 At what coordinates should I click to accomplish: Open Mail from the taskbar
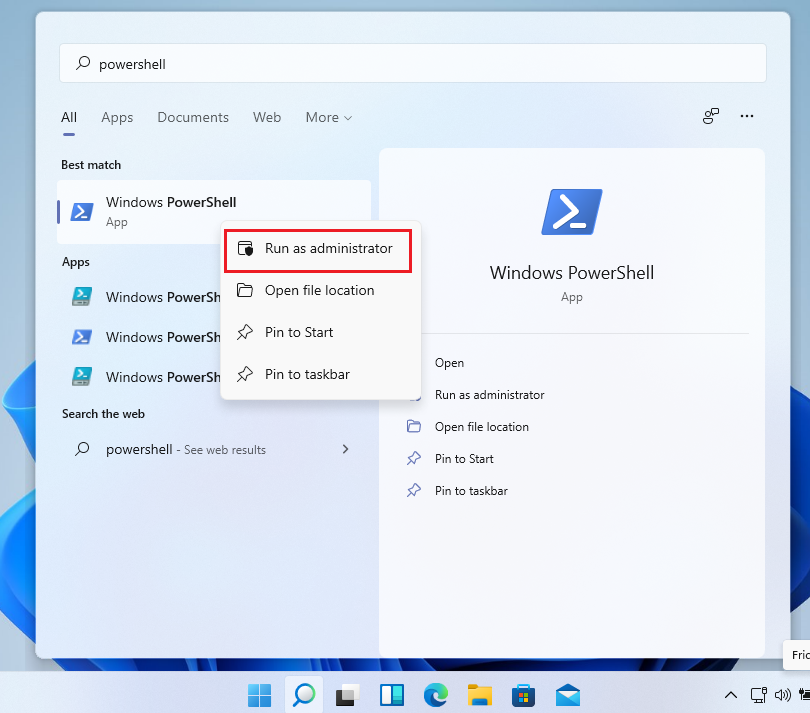click(567, 694)
